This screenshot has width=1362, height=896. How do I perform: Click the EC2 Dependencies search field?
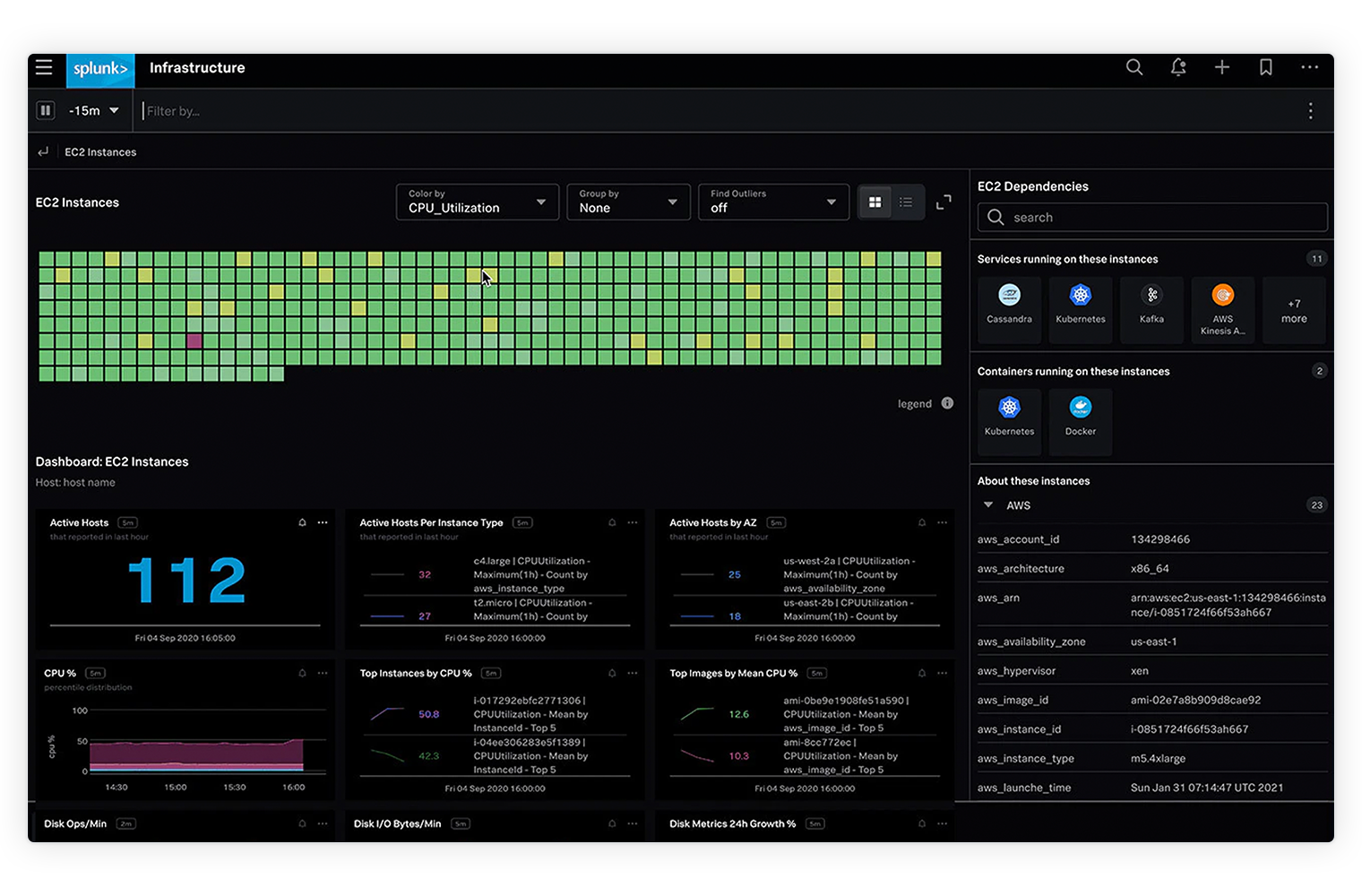(1151, 217)
